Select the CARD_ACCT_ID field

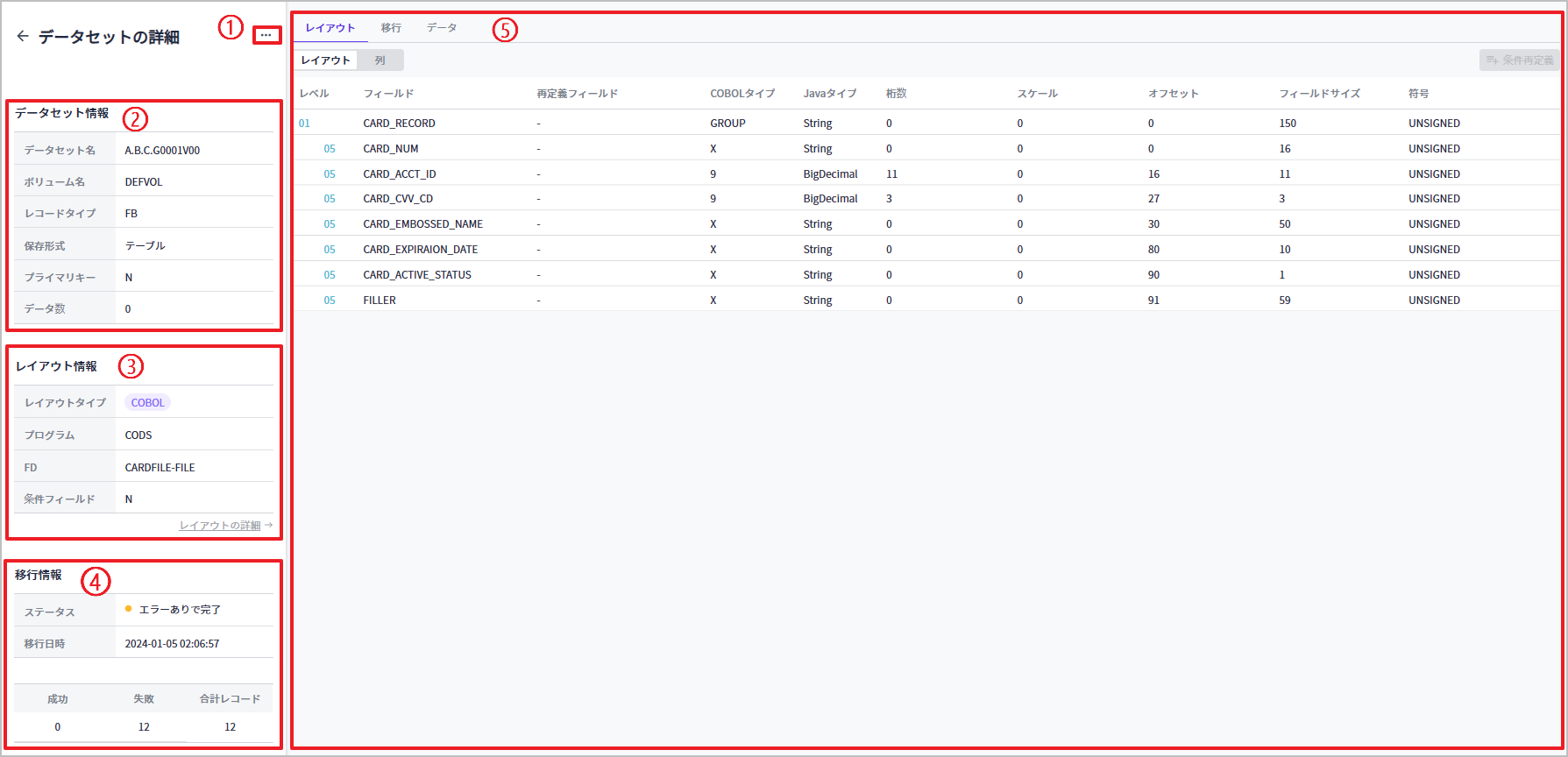400,174
